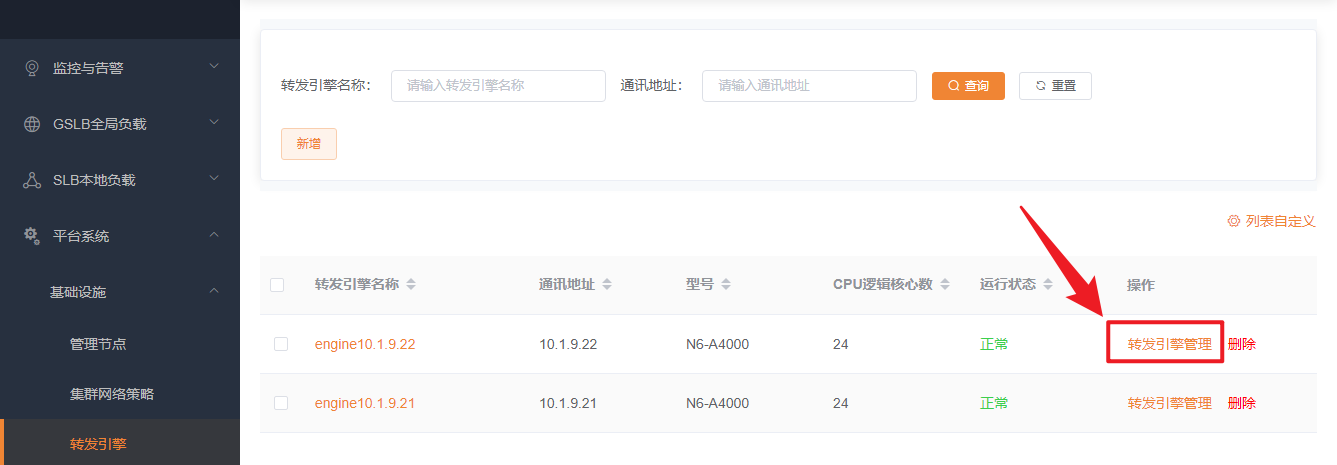Expand the GSLB全局负载 menu chevron
The image size is (1337, 465).
(x=214, y=123)
